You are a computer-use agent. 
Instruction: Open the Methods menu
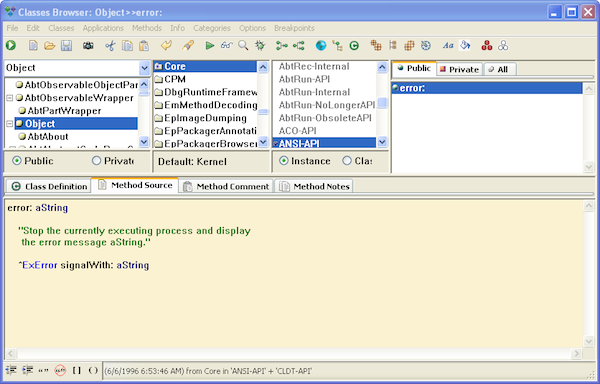(x=147, y=28)
